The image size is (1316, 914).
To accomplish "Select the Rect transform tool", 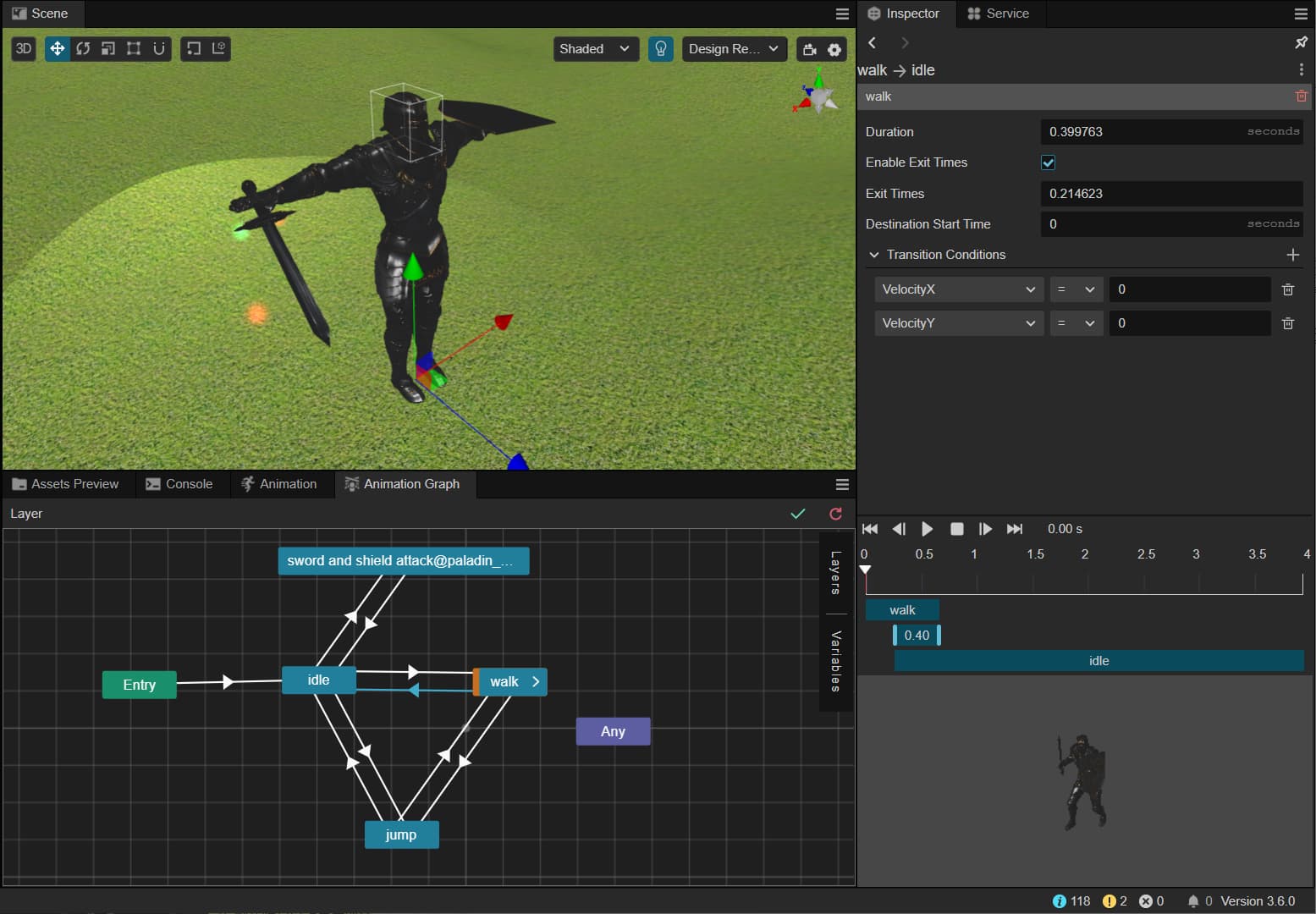I will click(x=134, y=48).
